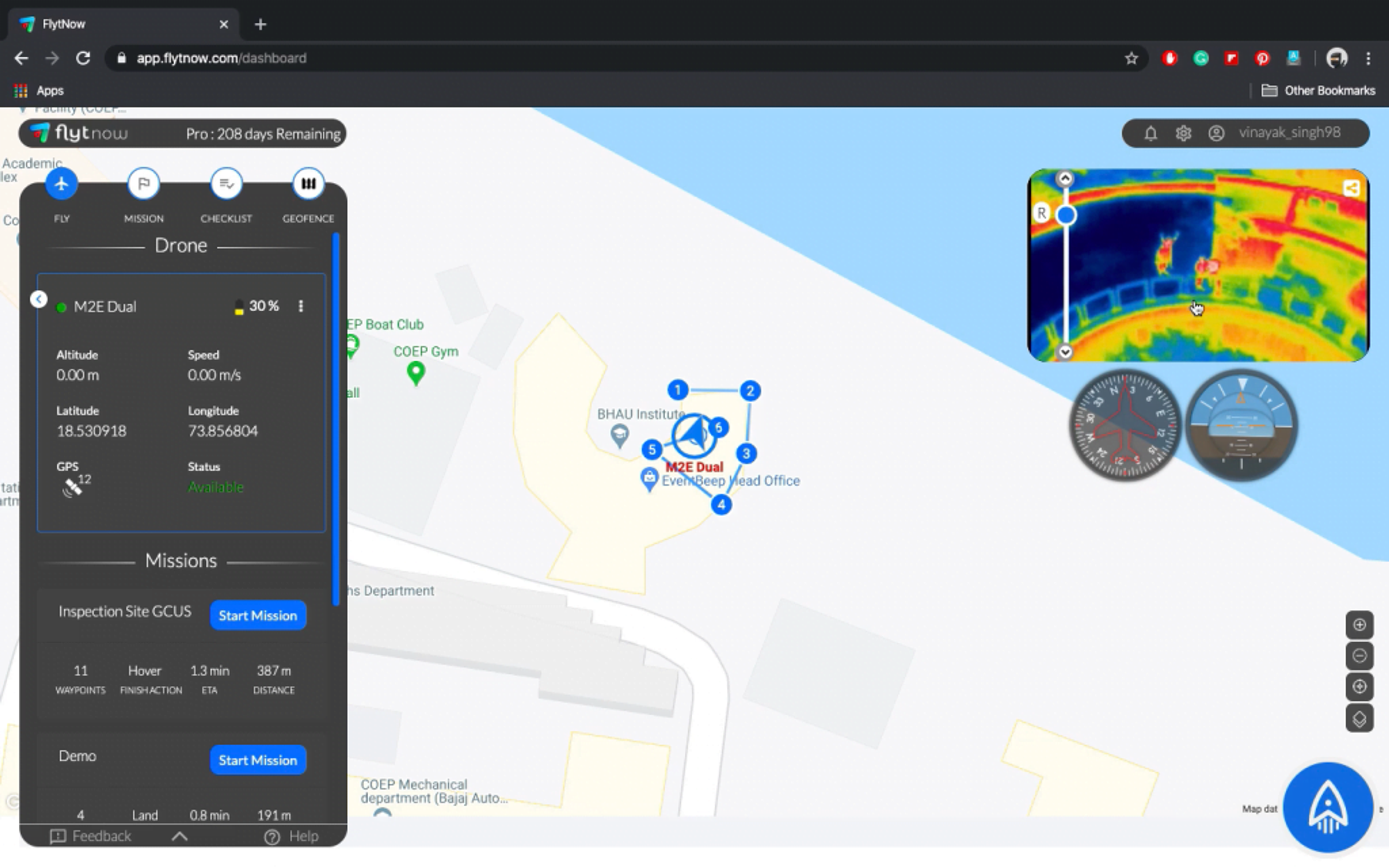
Task: Share the thermal video feed
Action: [x=1351, y=188]
